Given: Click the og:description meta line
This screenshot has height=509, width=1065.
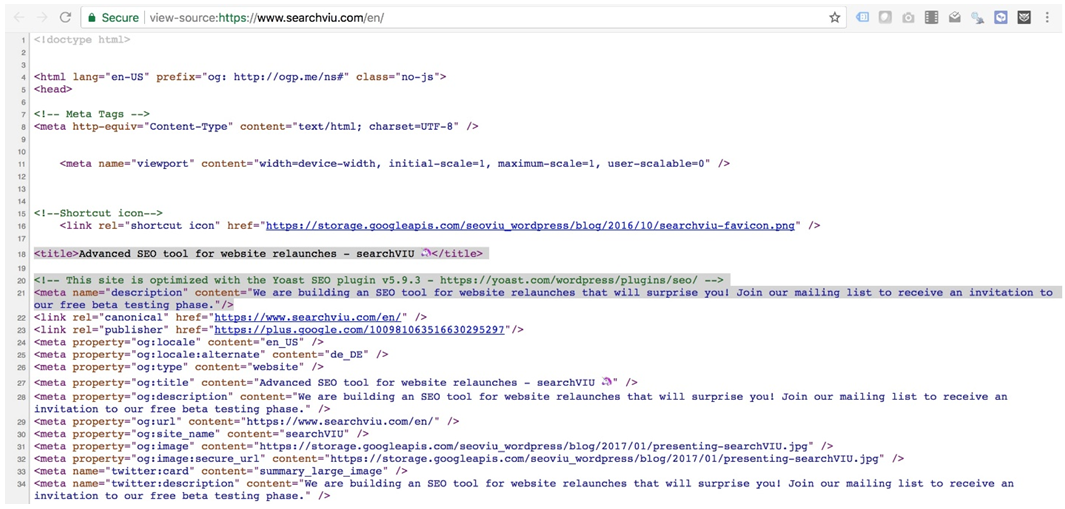Looking at the screenshot, I should coord(521,403).
